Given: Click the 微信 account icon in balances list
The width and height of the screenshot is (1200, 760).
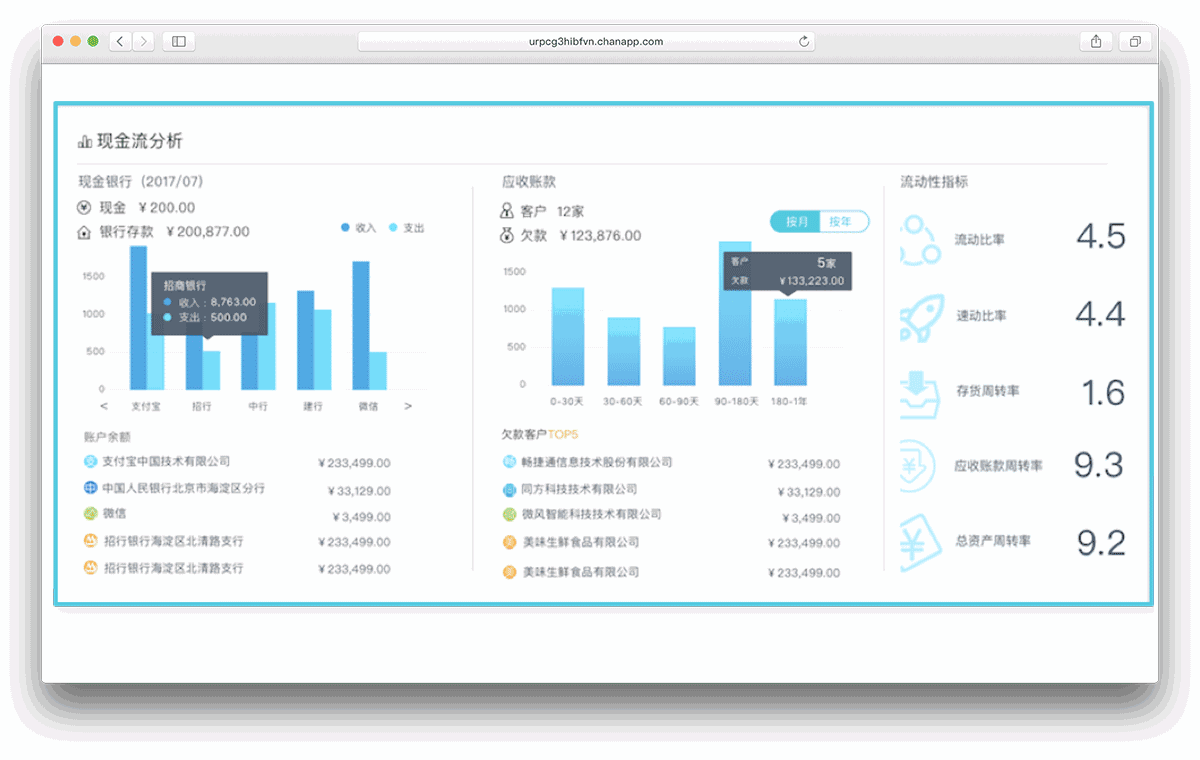Looking at the screenshot, I should tap(90, 514).
